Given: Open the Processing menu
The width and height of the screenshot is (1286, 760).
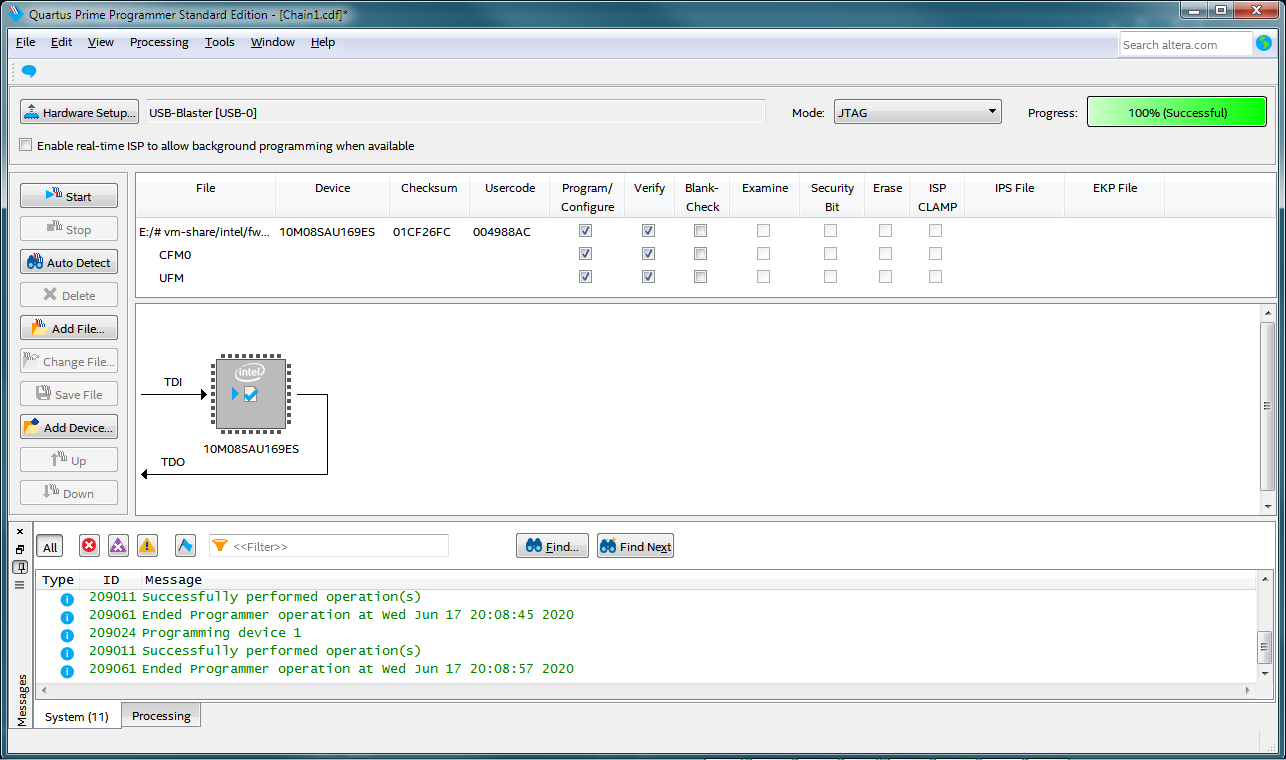Looking at the screenshot, I should click(x=159, y=42).
